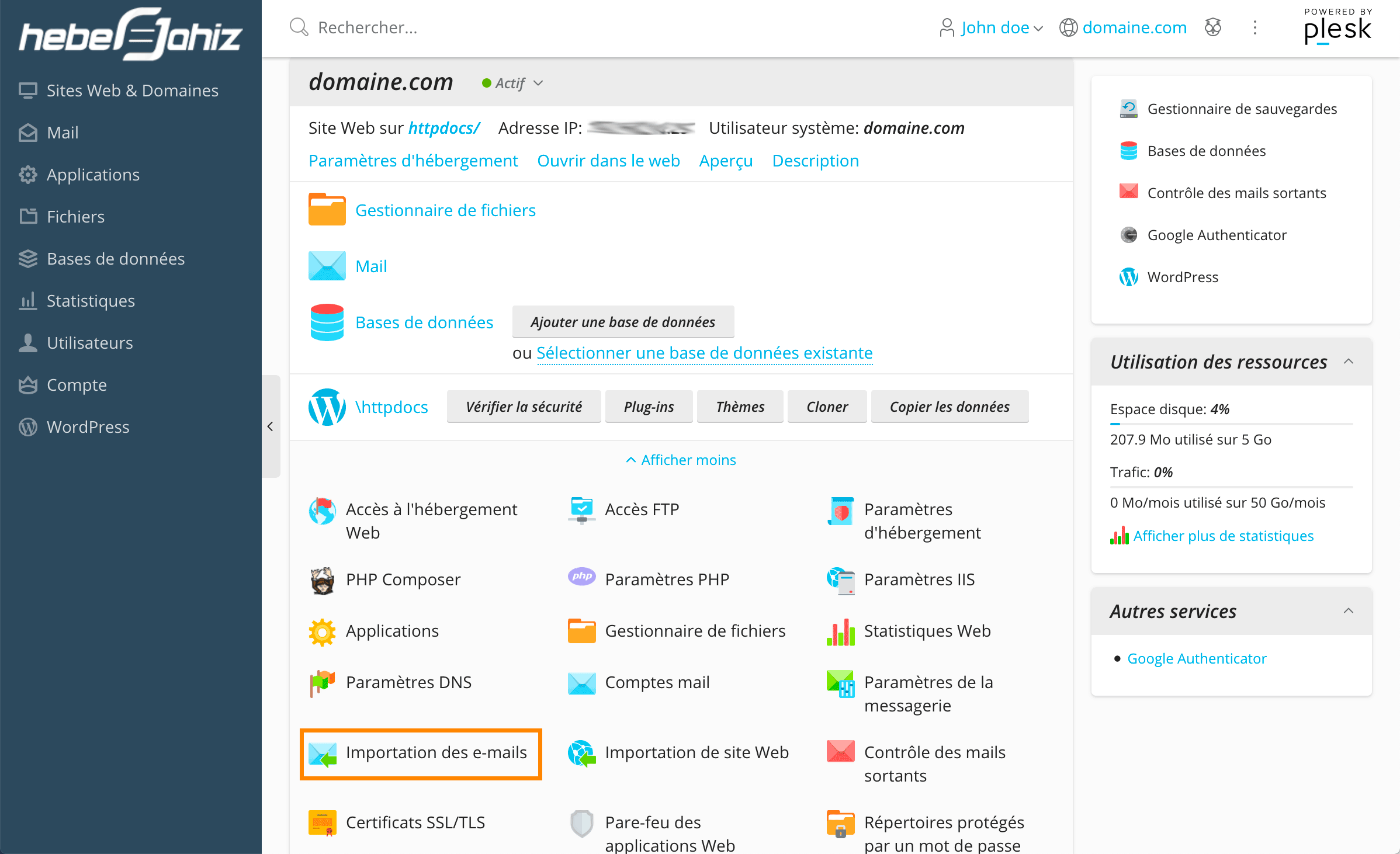This screenshot has height=854, width=1400.
Task: Click the Aperçu link
Action: pos(726,161)
